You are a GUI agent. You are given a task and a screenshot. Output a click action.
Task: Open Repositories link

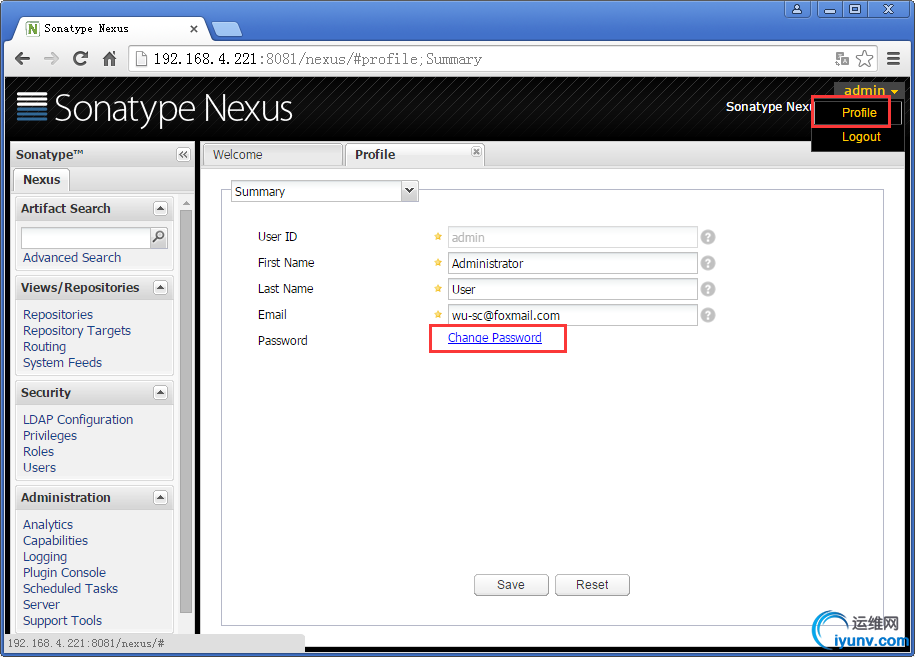pyautogui.click(x=58, y=314)
